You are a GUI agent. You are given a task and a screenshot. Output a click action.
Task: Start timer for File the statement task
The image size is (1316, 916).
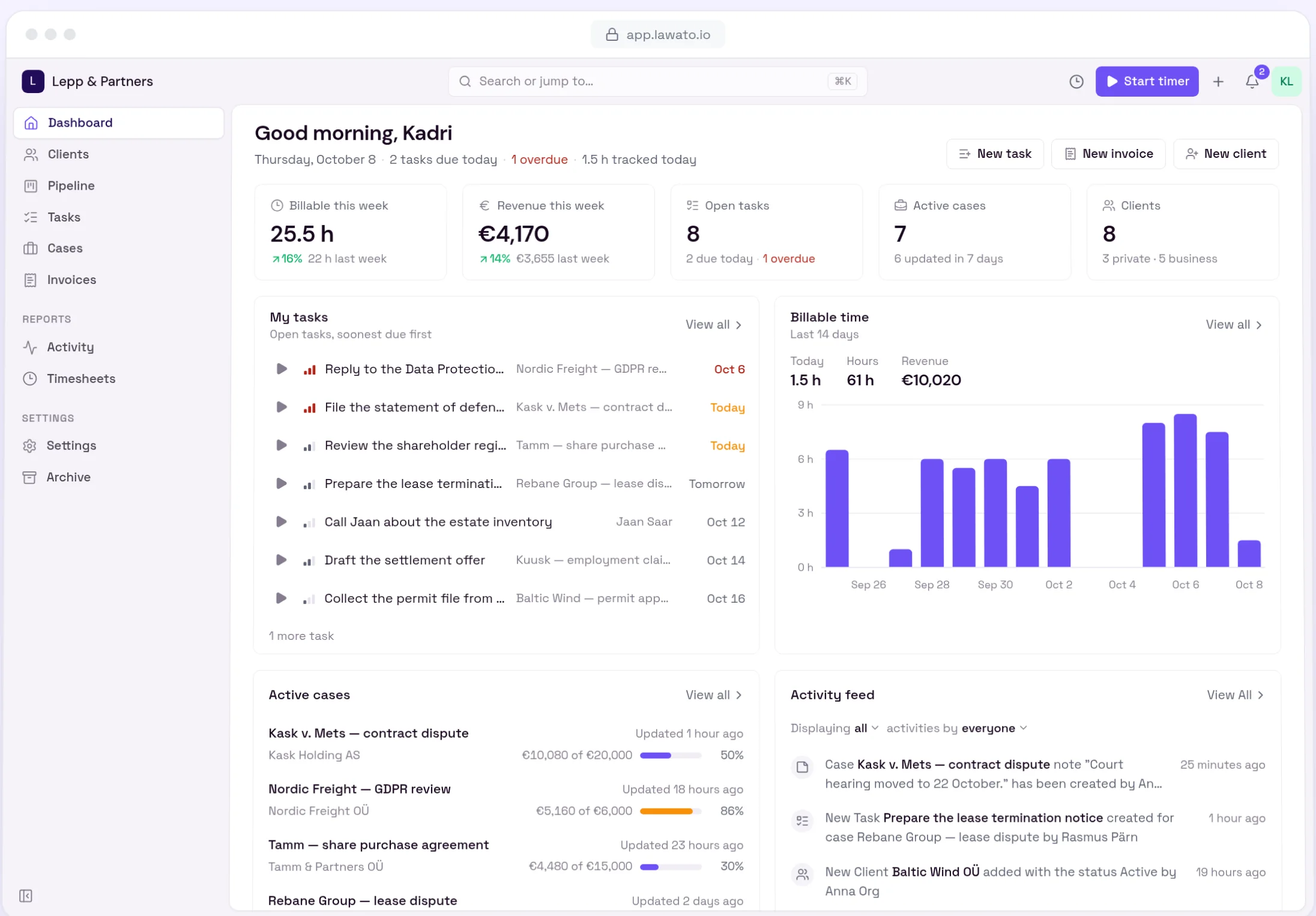(281, 407)
